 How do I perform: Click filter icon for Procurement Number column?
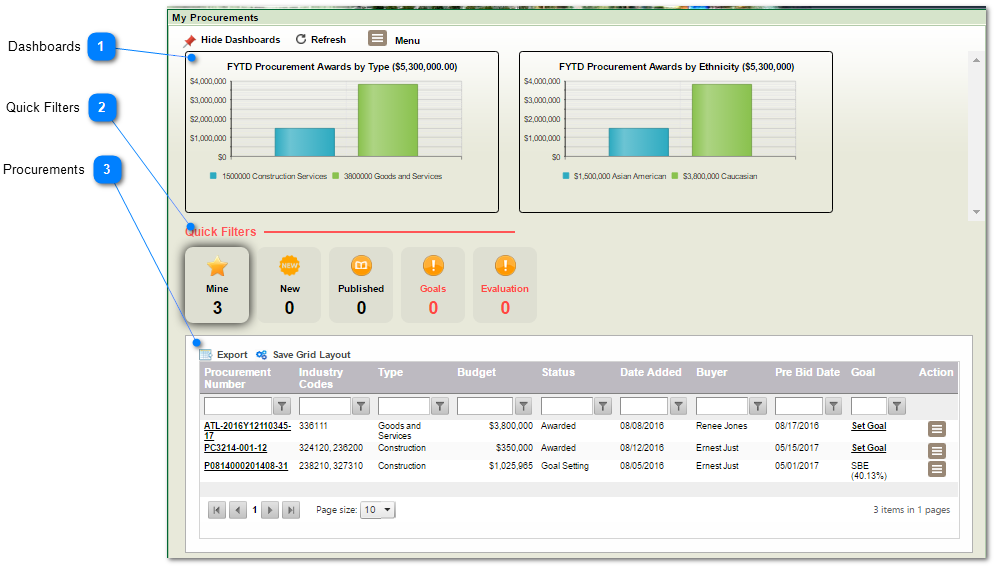click(282, 406)
